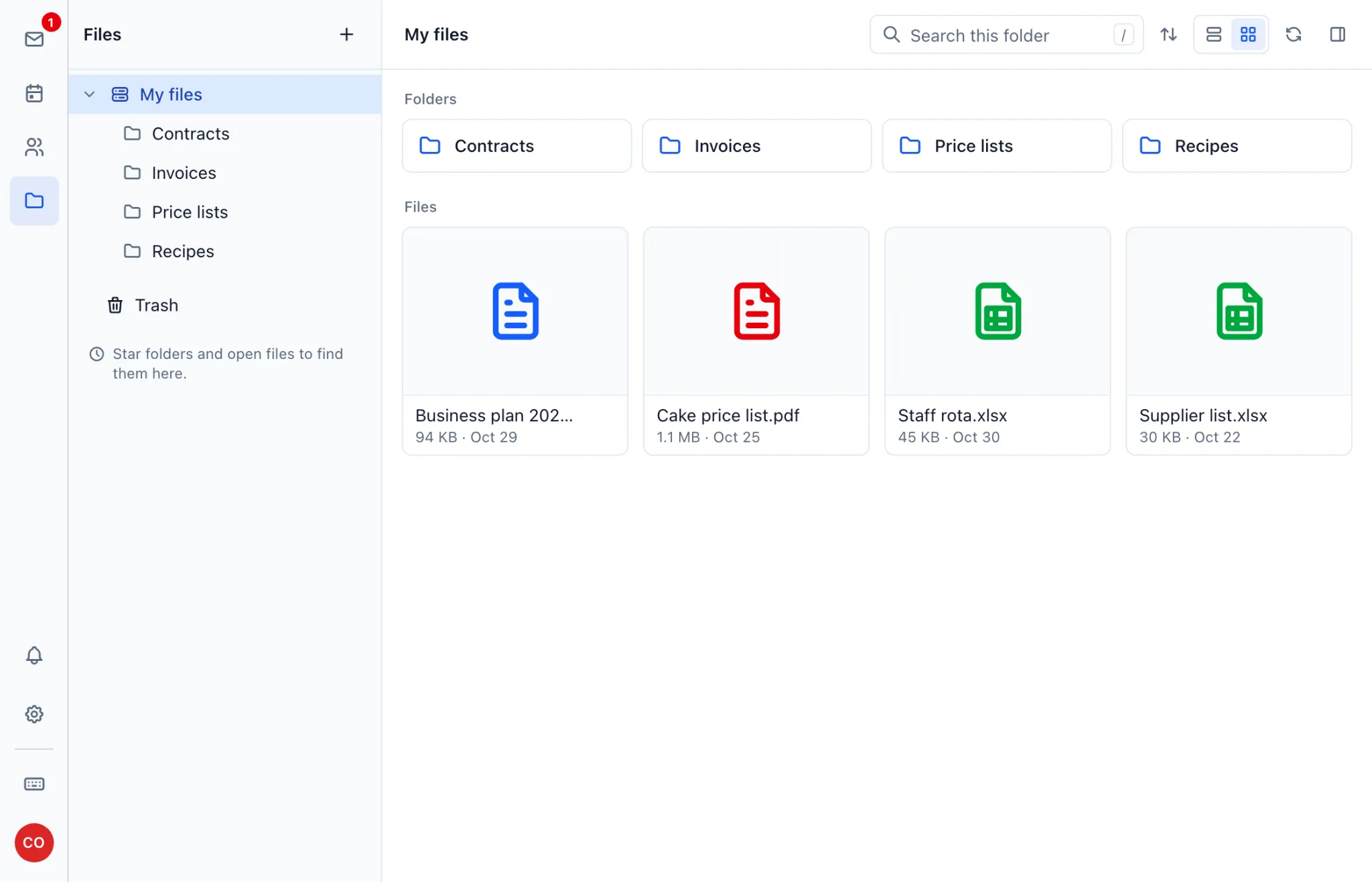Collapse the My files tree

click(x=89, y=94)
